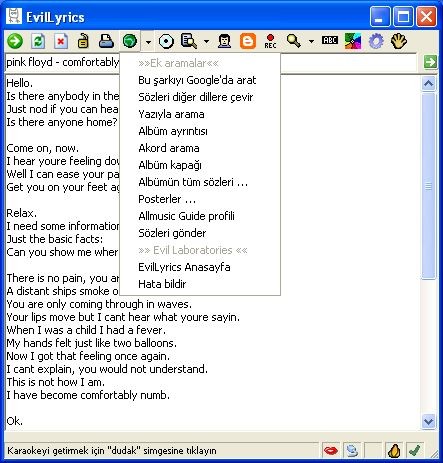Click the lyric line 'I have become comfortably numb.'
443x463 pixels.
[88, 395]
